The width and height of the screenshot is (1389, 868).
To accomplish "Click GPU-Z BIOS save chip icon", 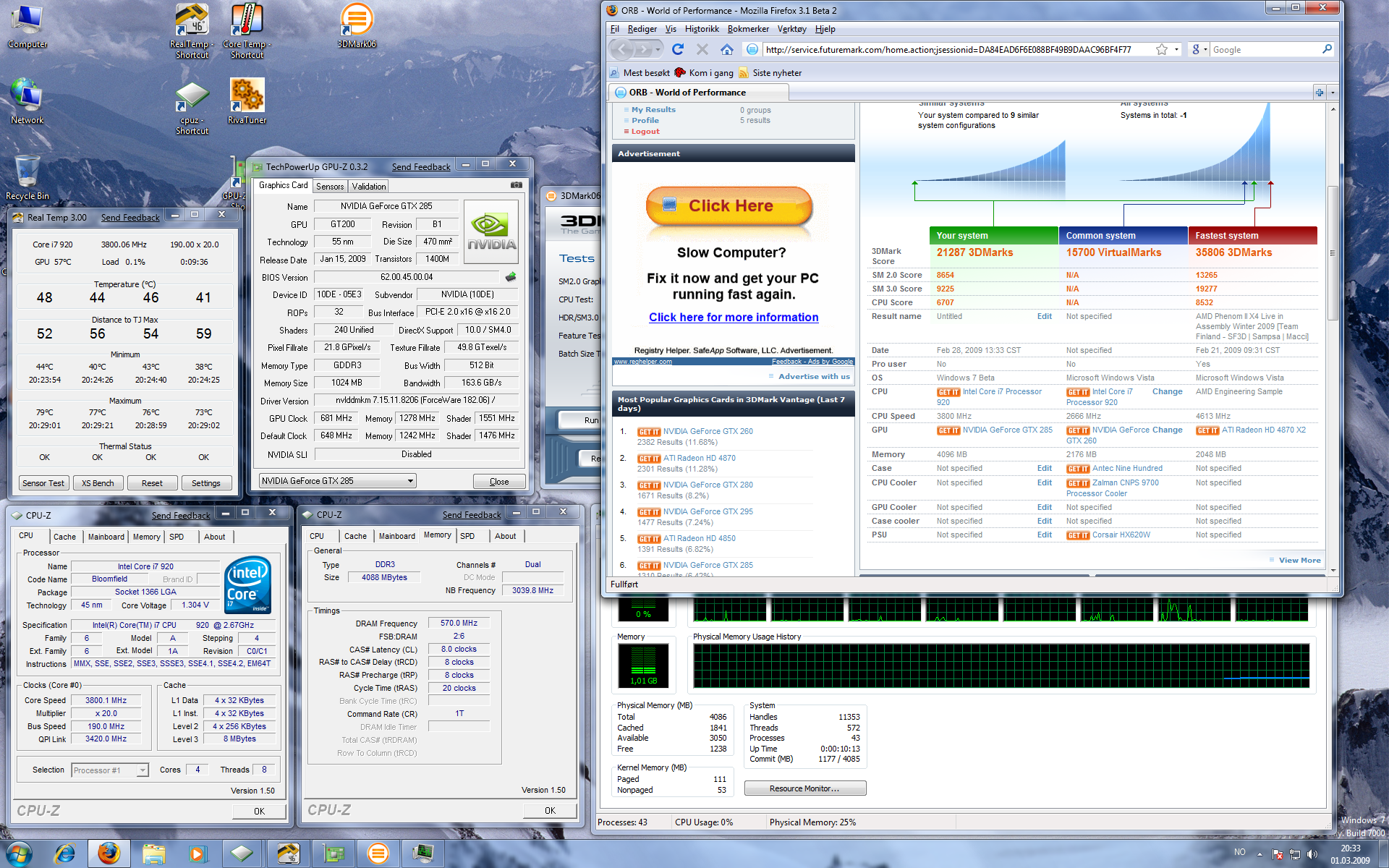I will point(511,276).
